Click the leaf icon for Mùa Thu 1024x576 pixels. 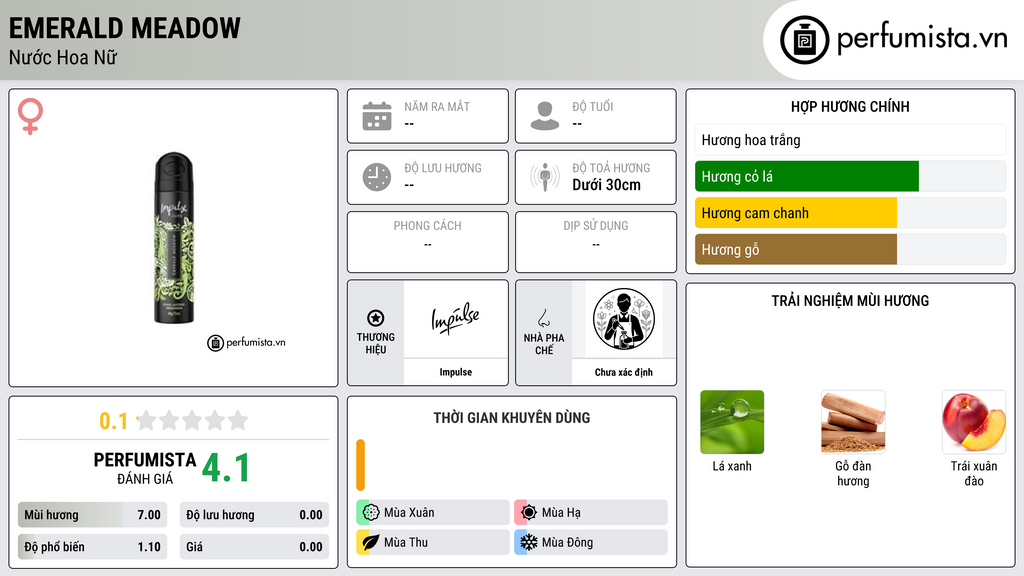click(x=371, y=542)
